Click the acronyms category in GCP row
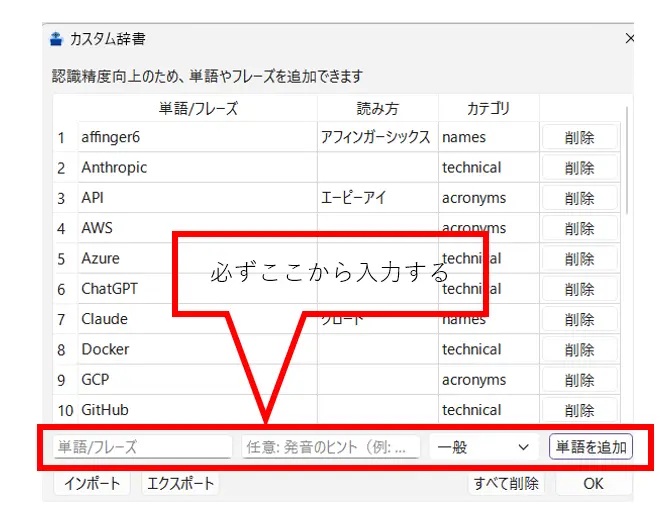Viewport: 661px width, 520px height. (489, 380)
